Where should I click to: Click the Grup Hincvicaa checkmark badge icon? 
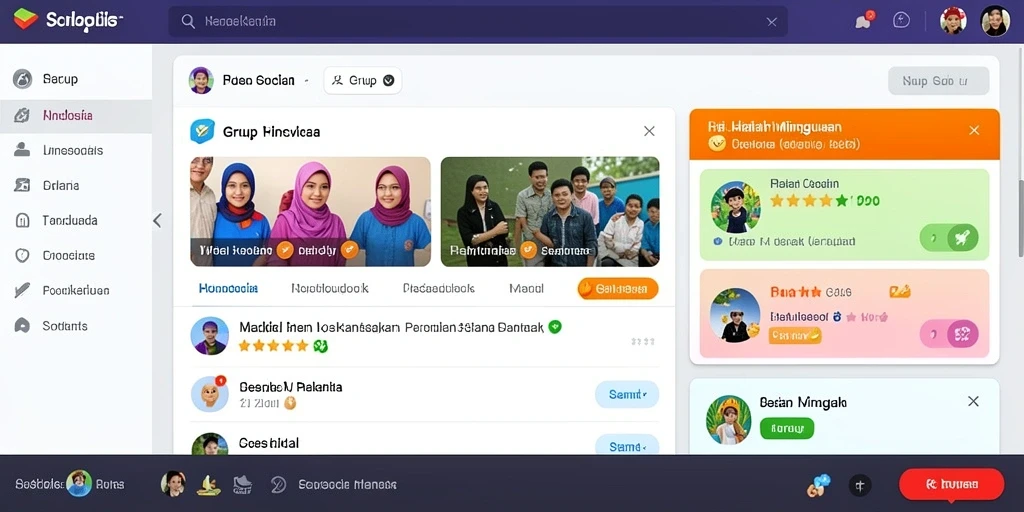[202, 131]
